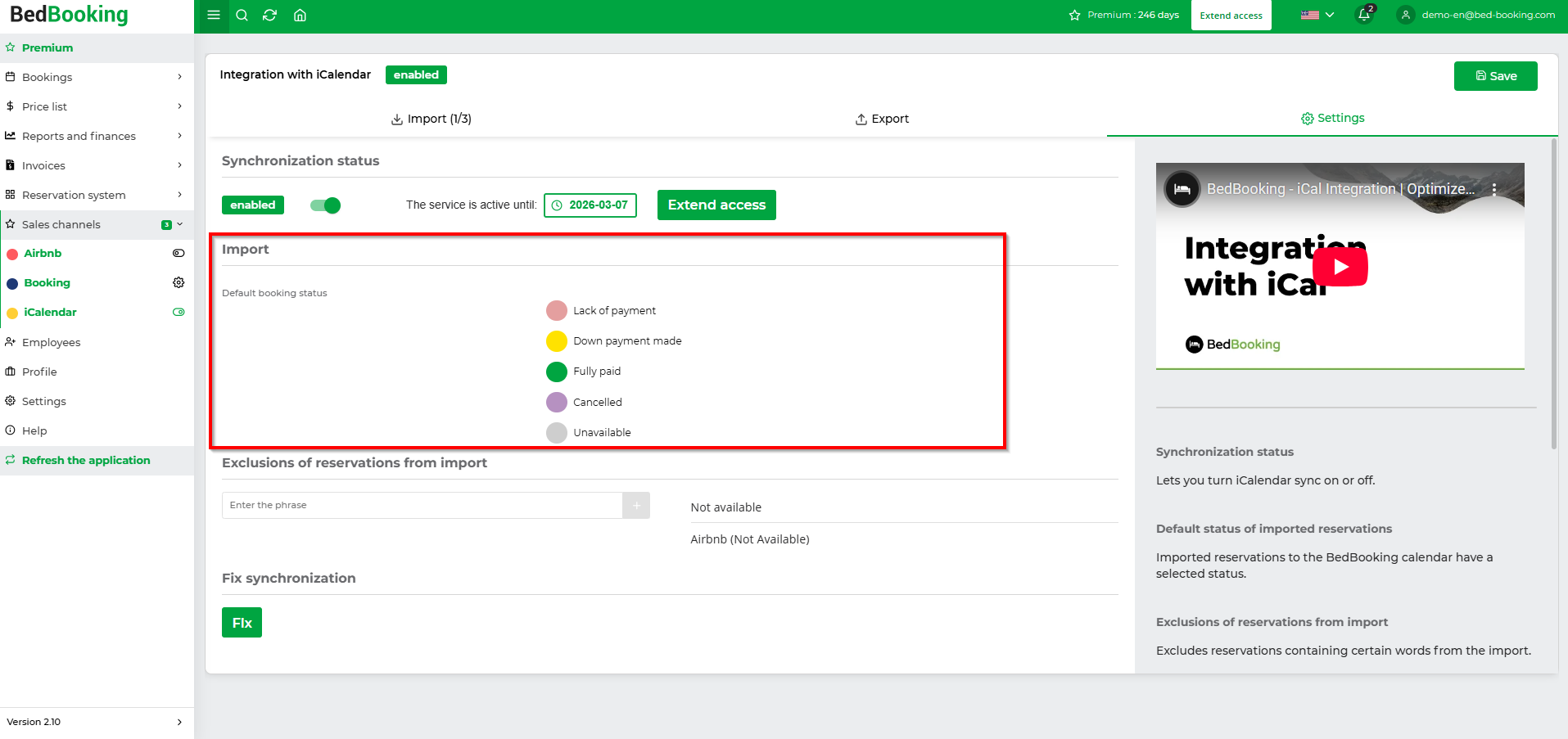Click 'Airbnb (Not Available)' exclusion entry
Image resolution: width=1568 pixels, height=739 pixels.
[750, 539]
